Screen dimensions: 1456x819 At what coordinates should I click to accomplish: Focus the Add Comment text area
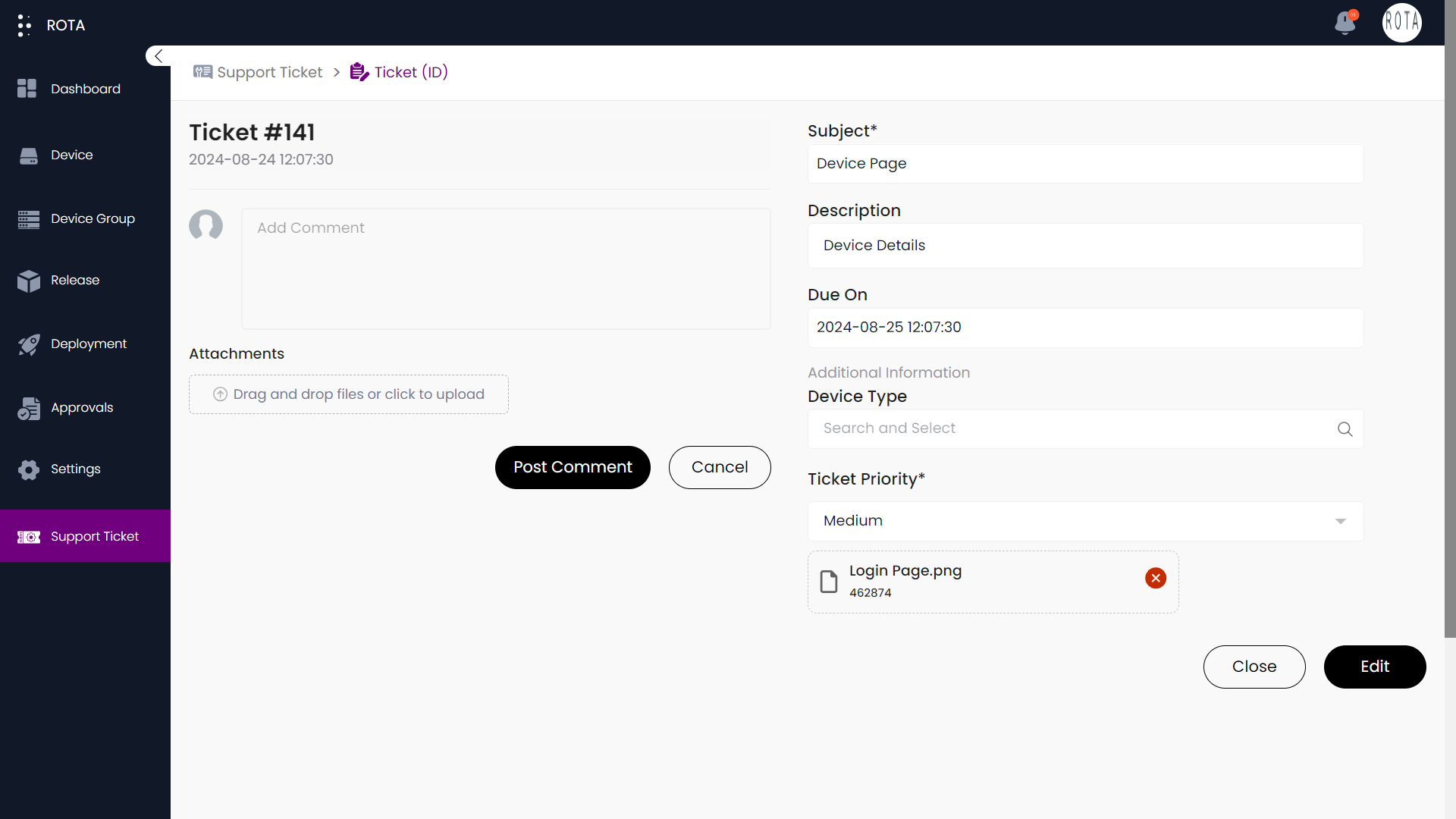[x=506, y=268]
